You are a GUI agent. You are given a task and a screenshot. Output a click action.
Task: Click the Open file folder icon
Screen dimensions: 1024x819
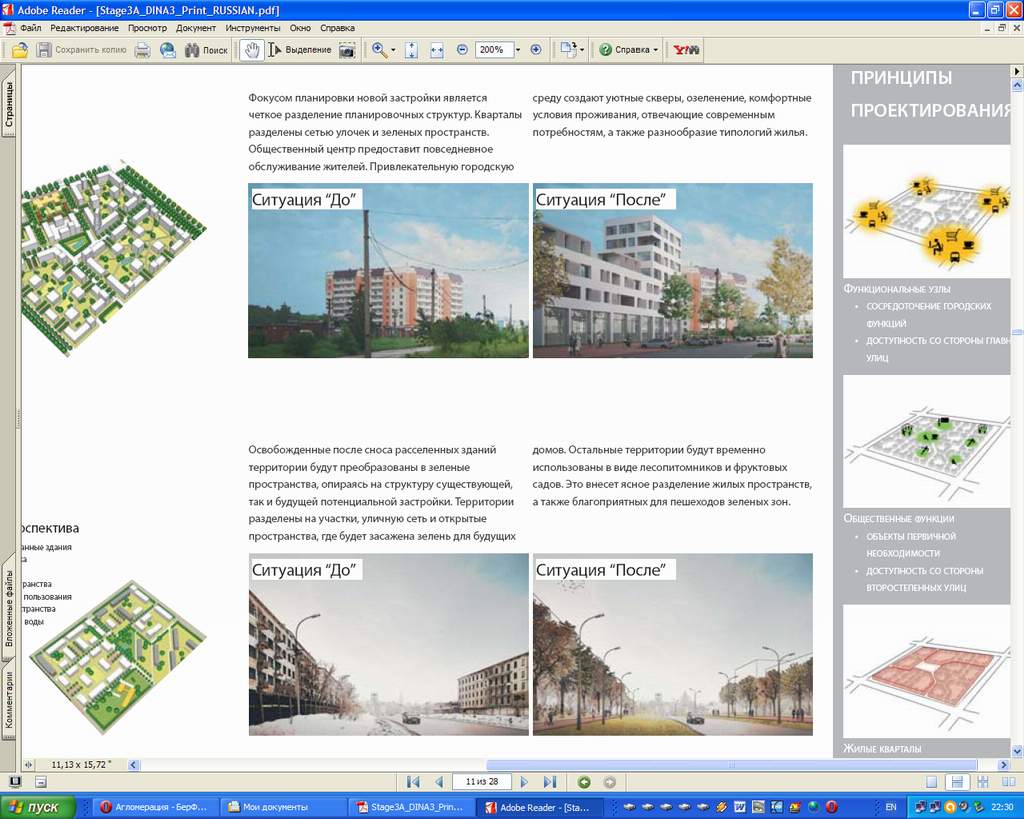[x=20, y=50]
